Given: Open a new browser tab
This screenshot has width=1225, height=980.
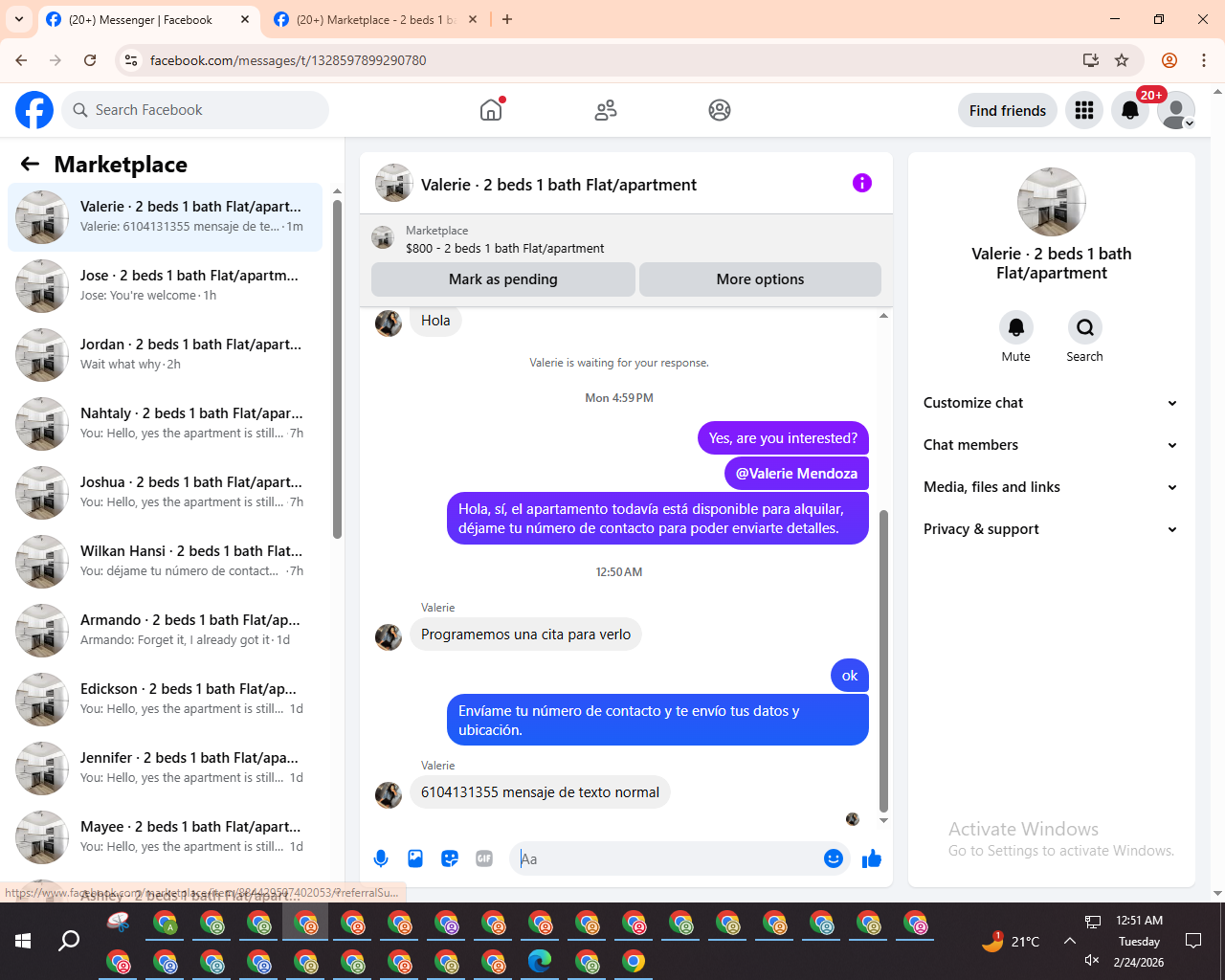Looking at the screenshot, I should click(507, 19).
